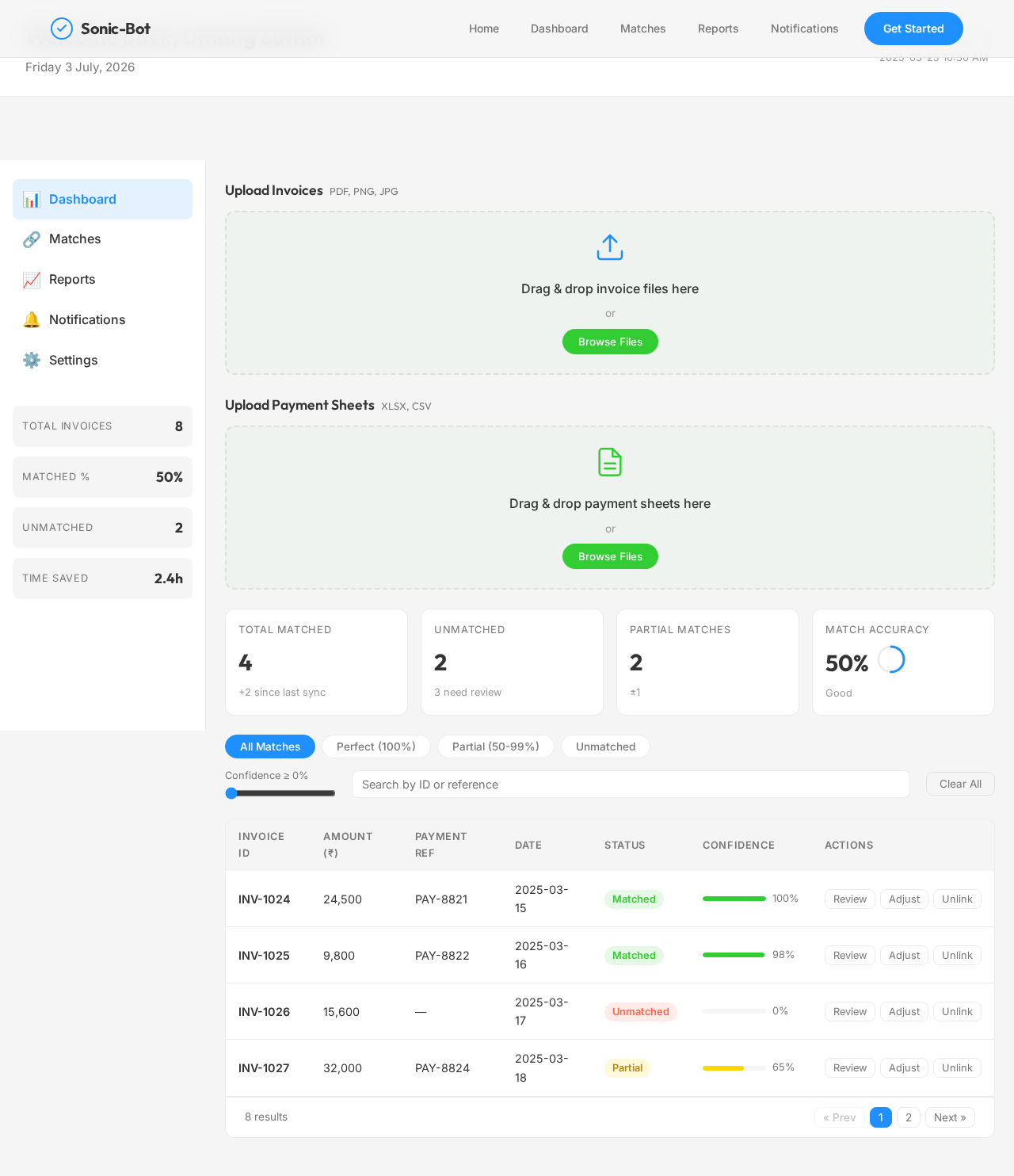Viewport: 1014px width, 1176px height.
Task: Adjust invoice INV-1024 match
Action: pyautogui.click(x=904, y=899)
